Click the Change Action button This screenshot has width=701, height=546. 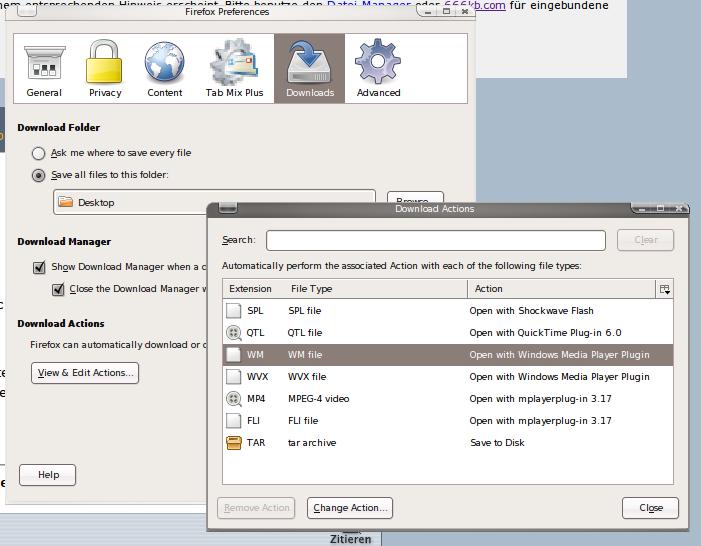(350, 508)
